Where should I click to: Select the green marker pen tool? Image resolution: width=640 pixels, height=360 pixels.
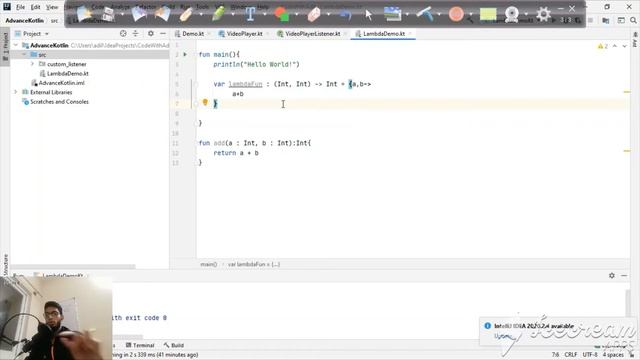218,14
